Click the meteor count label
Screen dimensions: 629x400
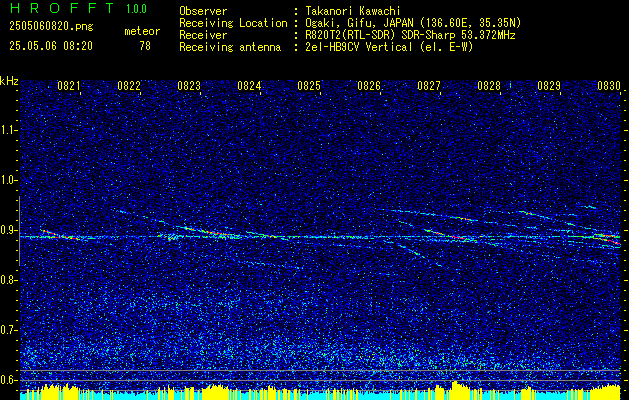tap(142, 31)
